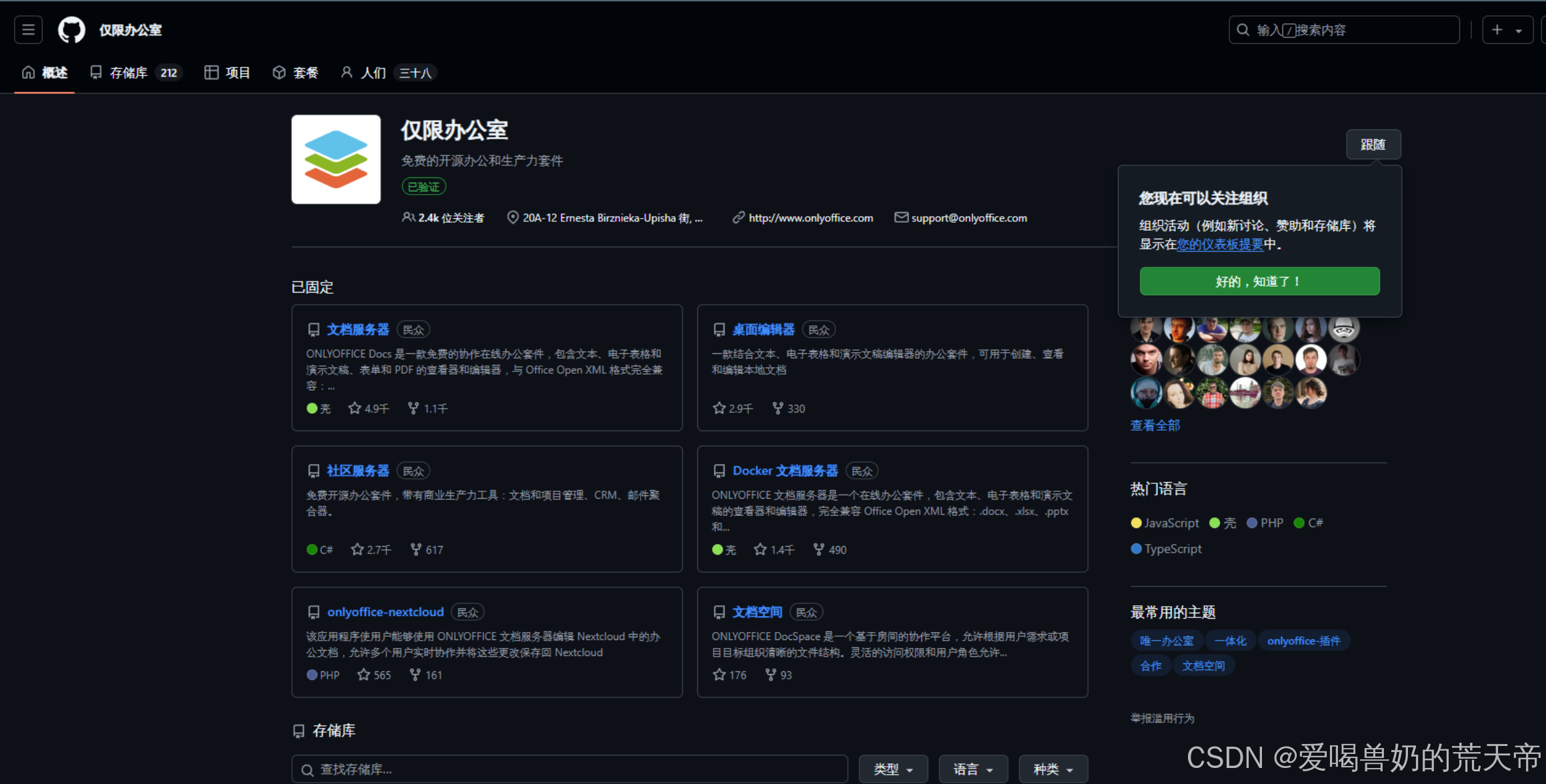
Task: Click star count 2.7千 on 社区服务器
Action: (x=371, y=550)
